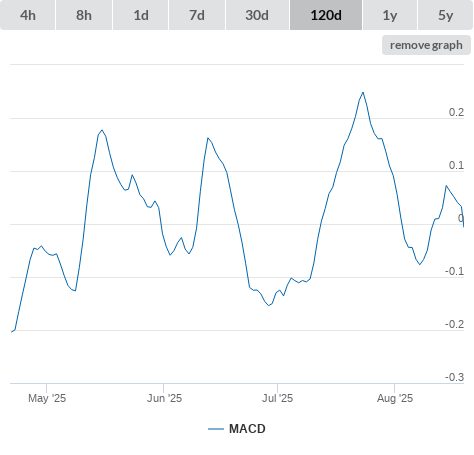Click the -0.2 y-axis value
Screen dimensions: 474x455
coord(454,324)
